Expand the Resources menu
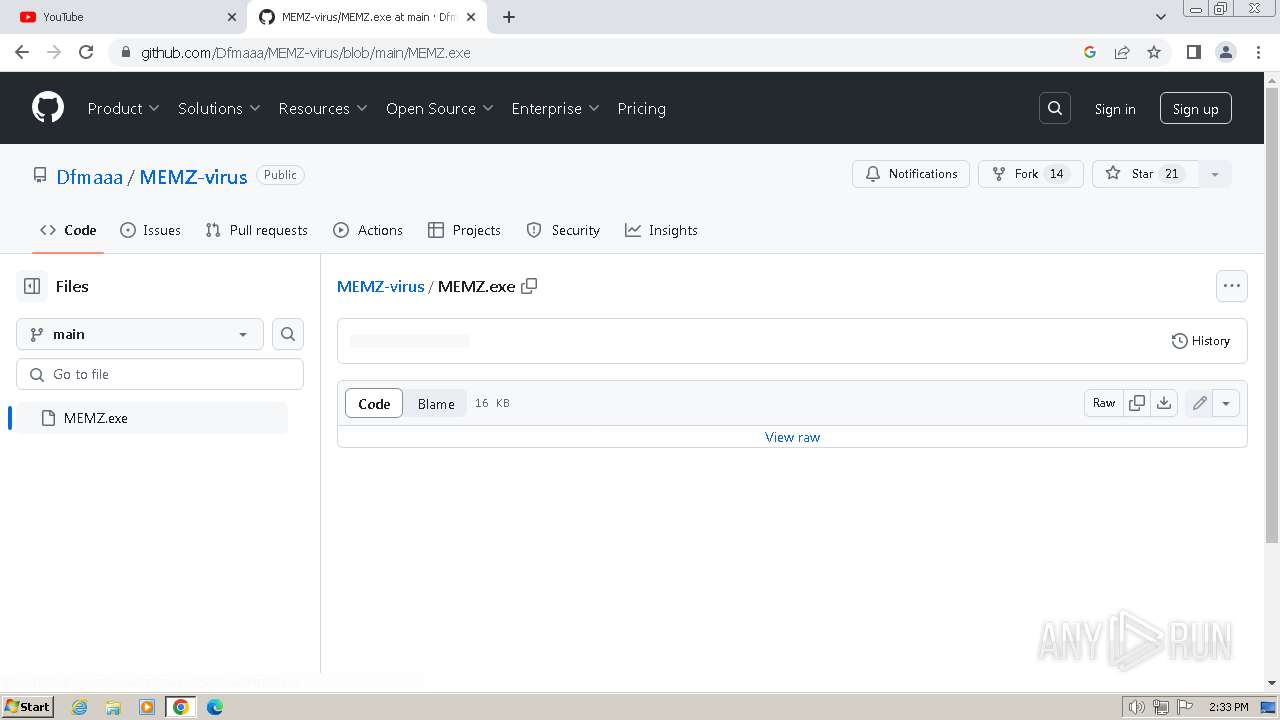This screenshot has width=1280, height=720. 323,108
